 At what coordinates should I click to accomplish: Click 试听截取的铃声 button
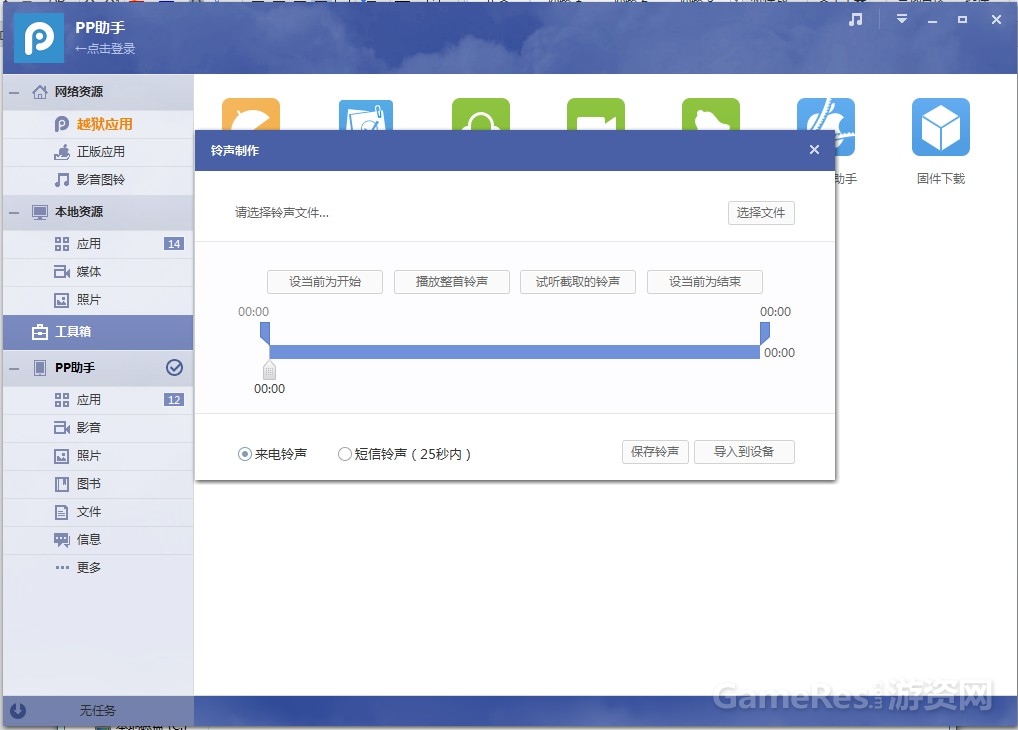(x=577, y=282)
